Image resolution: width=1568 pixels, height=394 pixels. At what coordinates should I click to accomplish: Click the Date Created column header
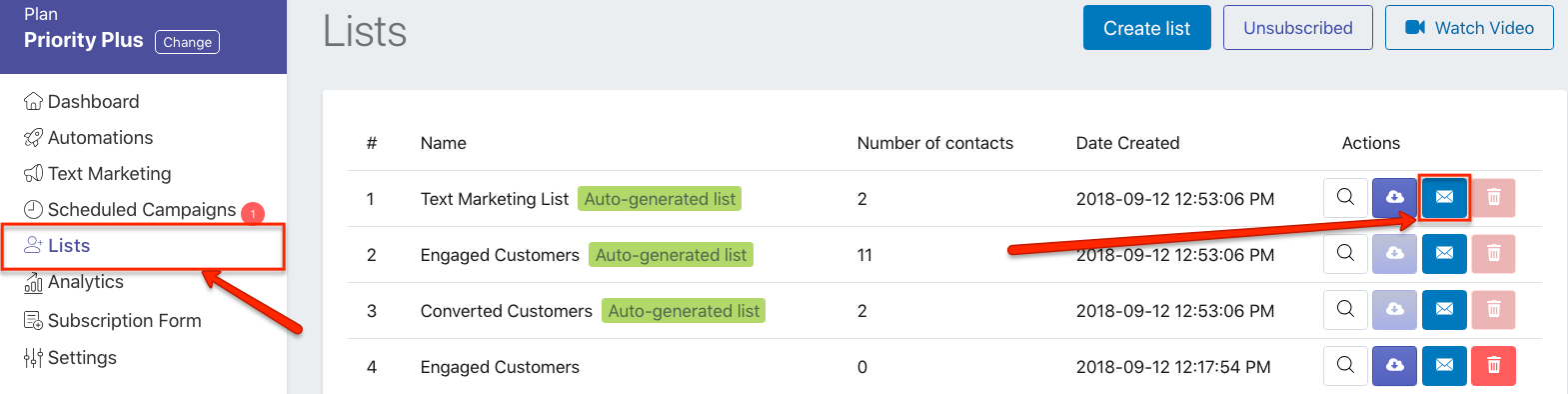[1127, 143]
